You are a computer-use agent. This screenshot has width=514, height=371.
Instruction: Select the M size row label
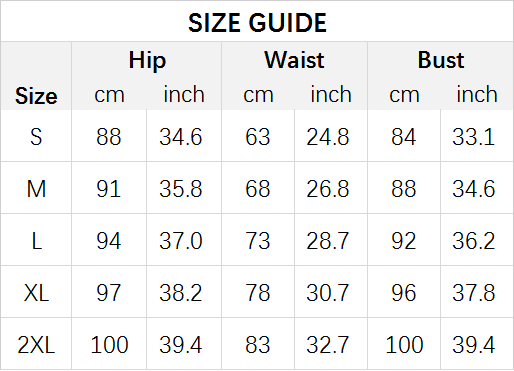[36, 189]
